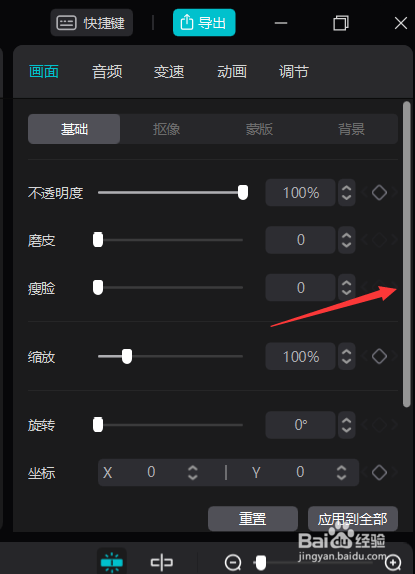The height and width of the screenshot is (574, 415).
Task: Click the 旋转 rotation stepper arrows
Action: click(x=347, y=425)
